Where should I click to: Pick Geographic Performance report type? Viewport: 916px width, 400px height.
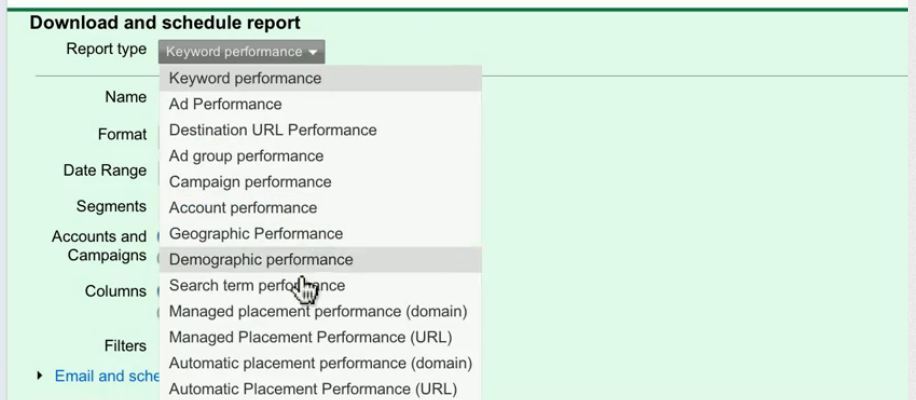320,234
